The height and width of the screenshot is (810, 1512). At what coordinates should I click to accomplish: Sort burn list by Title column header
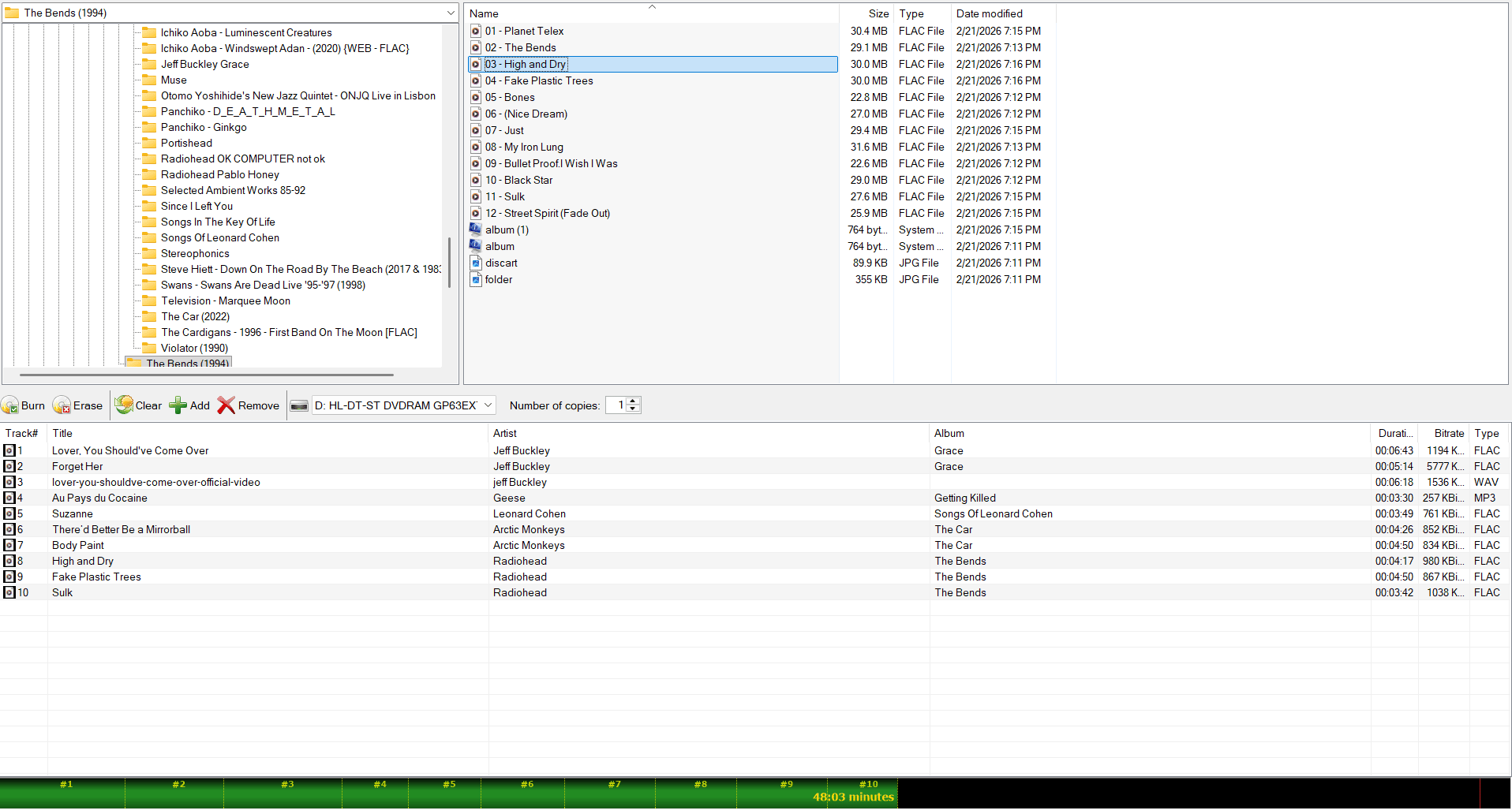(x=268, y=433)
